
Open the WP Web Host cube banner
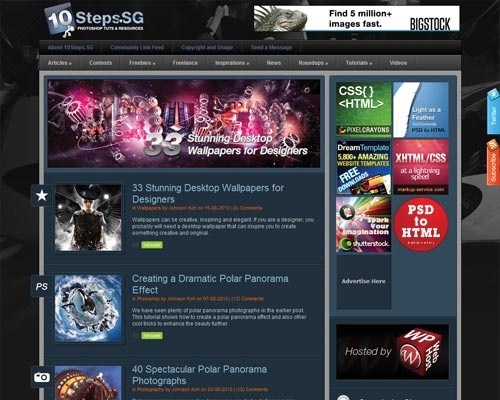pos(392,352)
